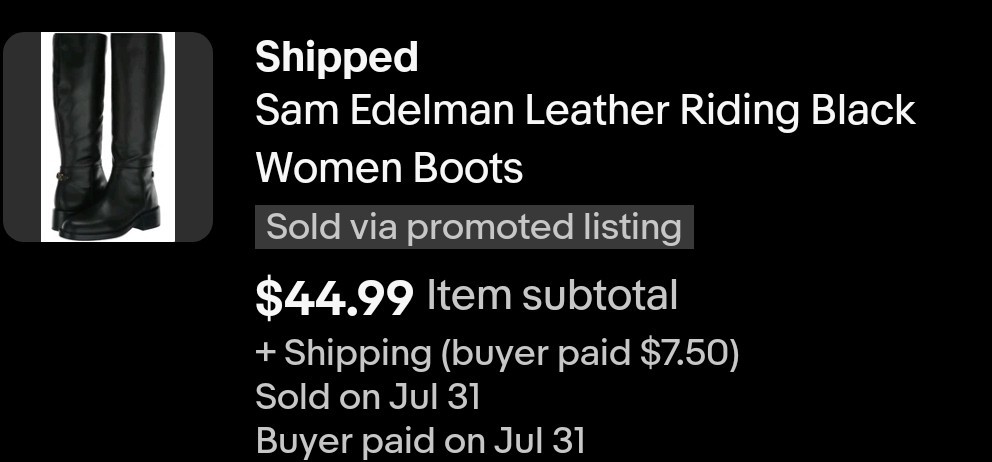Image resolution: width=992 pixels, height=462 pixels.
Task: Select the $44.99 price amount
Action: click(x=335, y=297)
